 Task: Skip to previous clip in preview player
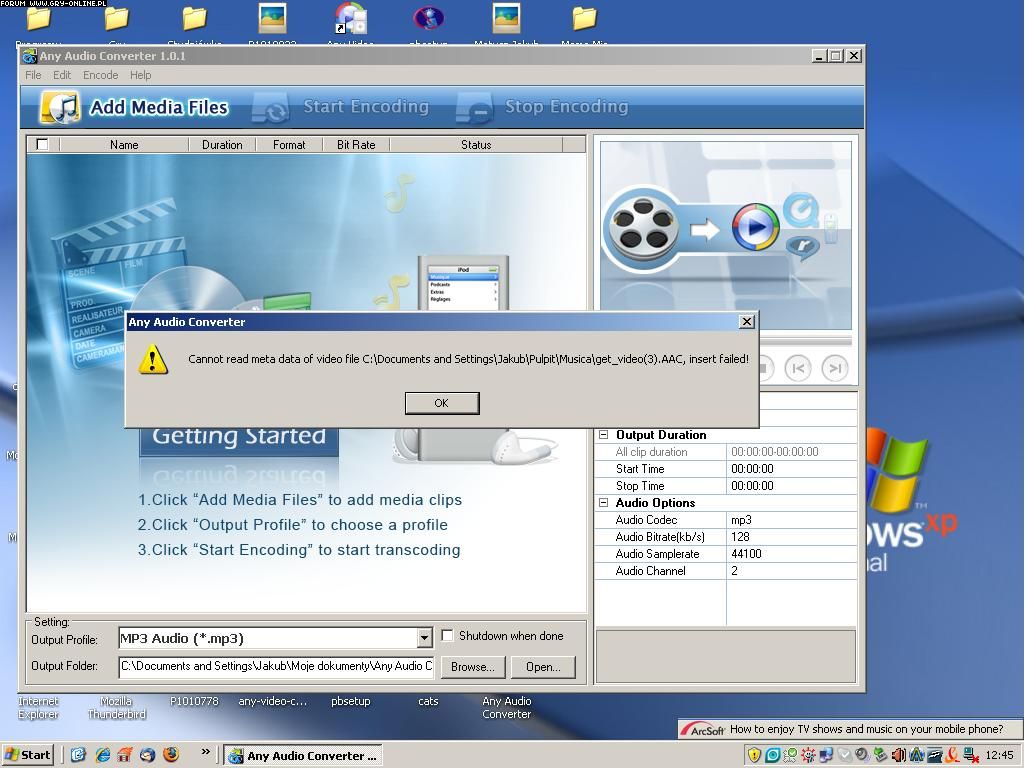[x=798, y=368]
